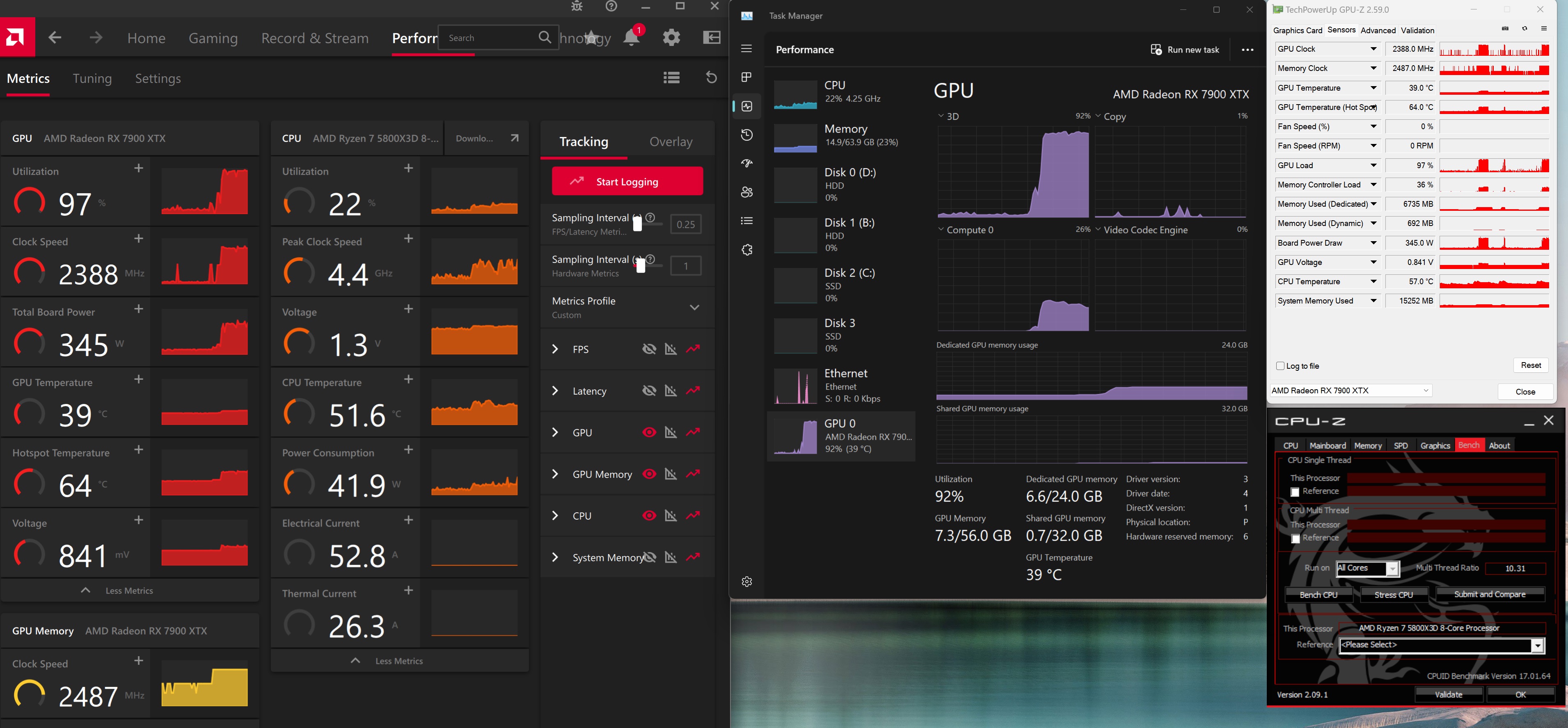Image resolution: width=1568 pixels, height=728 pixels.
Task: Open Task Manager Processes page icon
Action: pos(747,77)
